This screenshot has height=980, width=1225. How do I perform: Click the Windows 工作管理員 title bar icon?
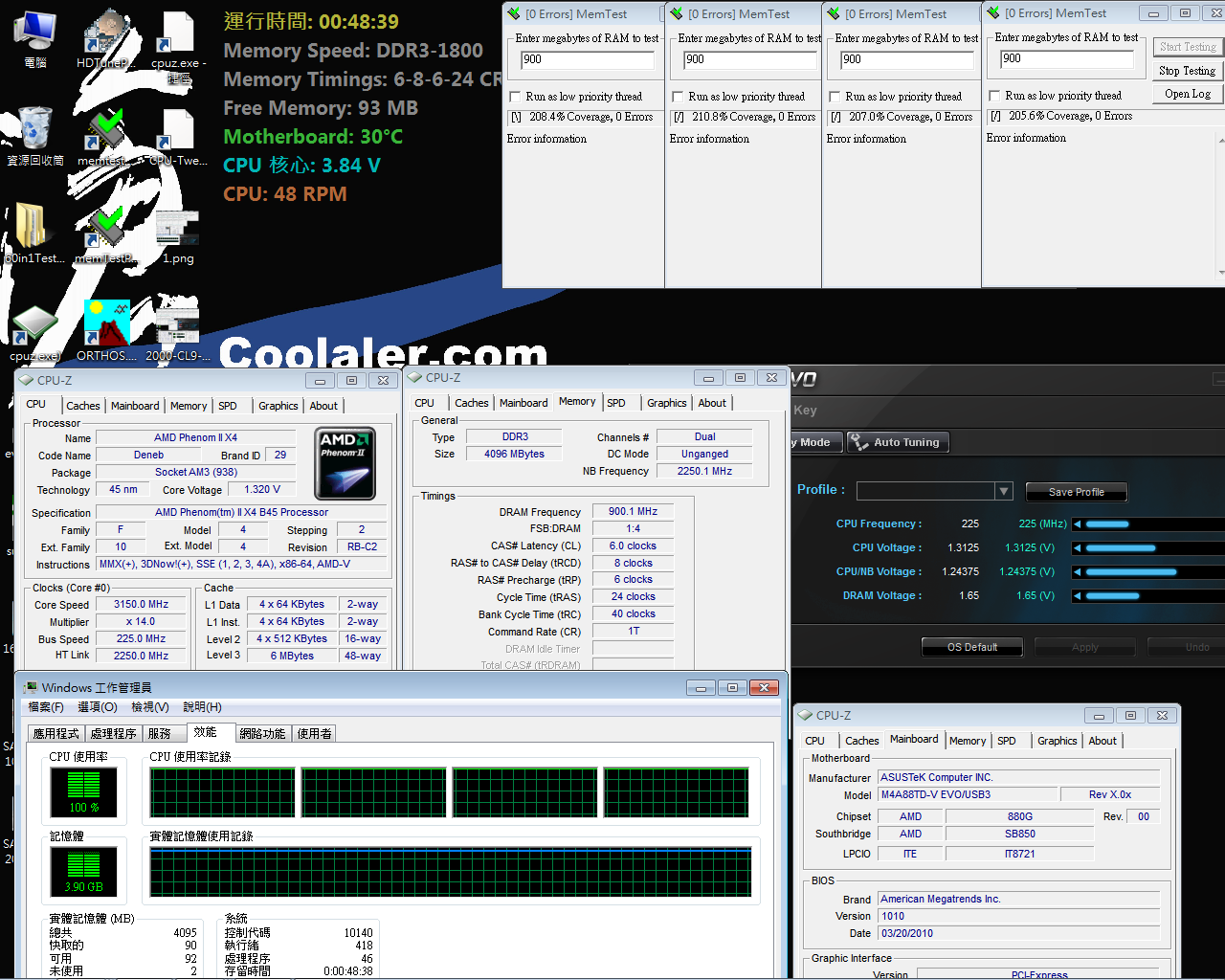(x=30, y=688)
